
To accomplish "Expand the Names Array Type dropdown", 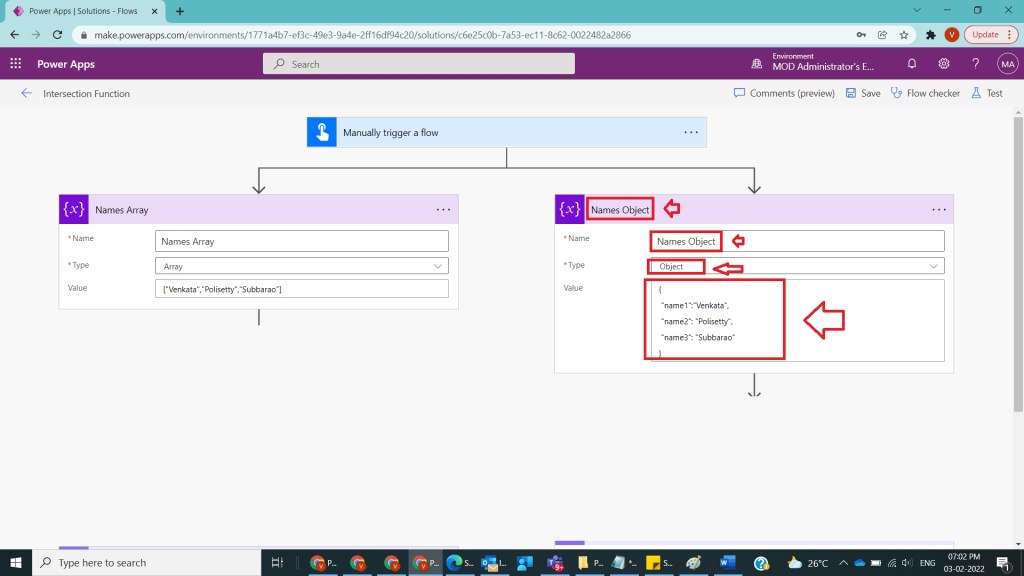I will (x=438, y=266).
